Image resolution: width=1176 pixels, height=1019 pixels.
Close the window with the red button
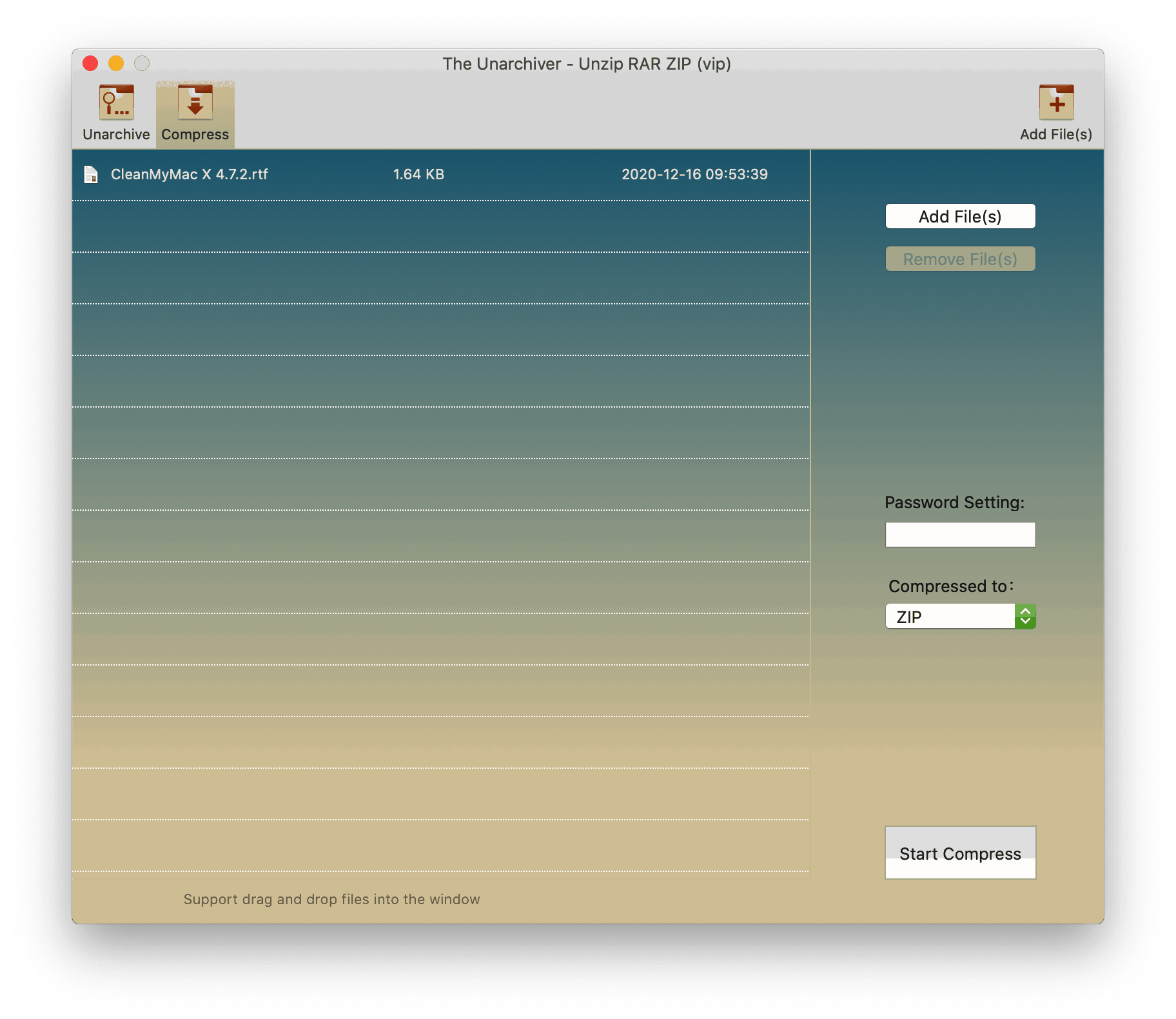pyautogui.click(x=90, y=63)
